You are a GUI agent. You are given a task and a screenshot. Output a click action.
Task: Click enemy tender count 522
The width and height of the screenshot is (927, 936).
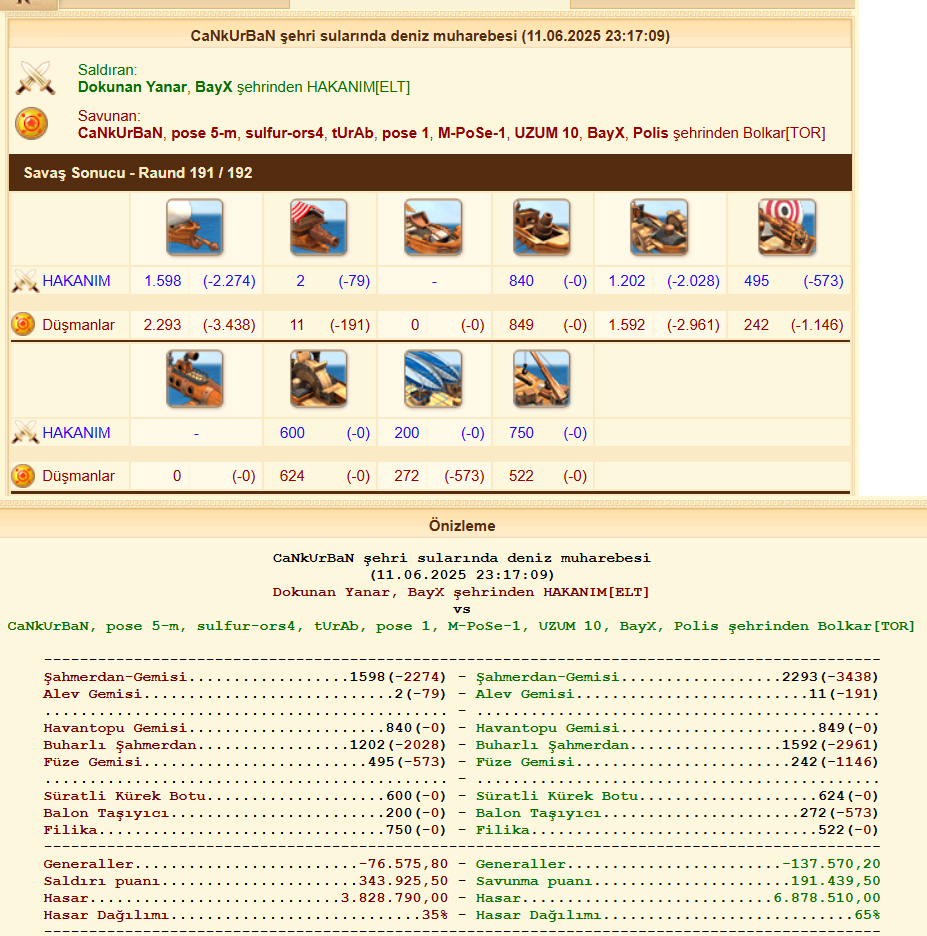tap(521, 476)
